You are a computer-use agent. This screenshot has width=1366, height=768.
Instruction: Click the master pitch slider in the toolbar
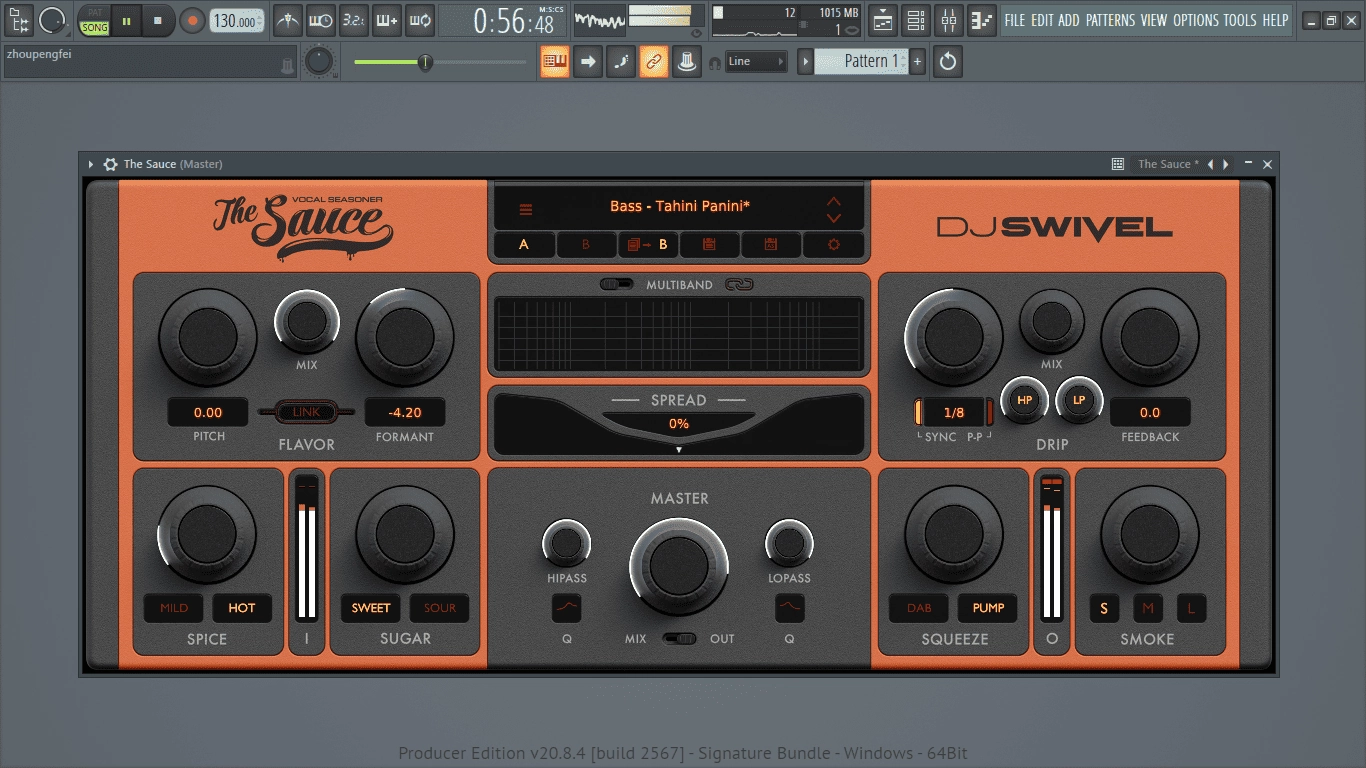click(440, 62)
